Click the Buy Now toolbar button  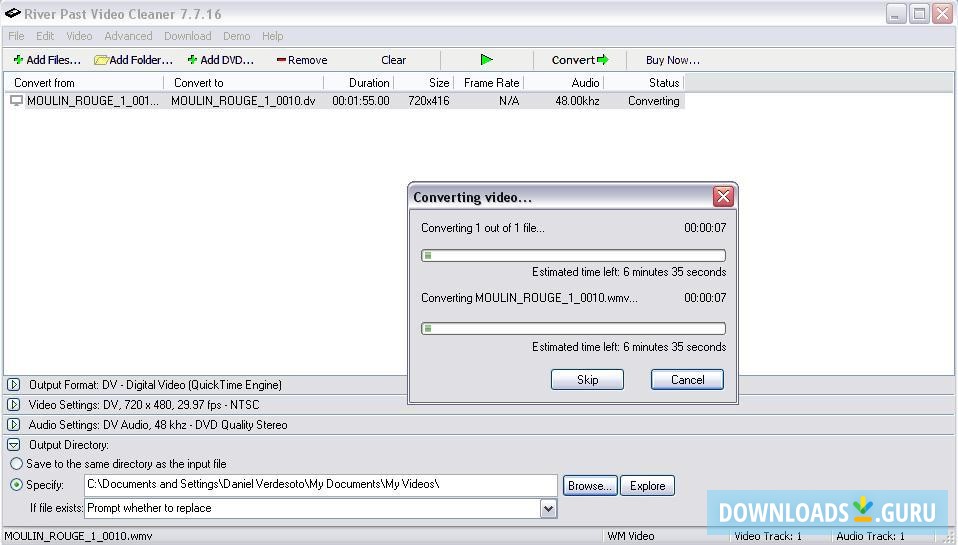click(x=672, y=60)
